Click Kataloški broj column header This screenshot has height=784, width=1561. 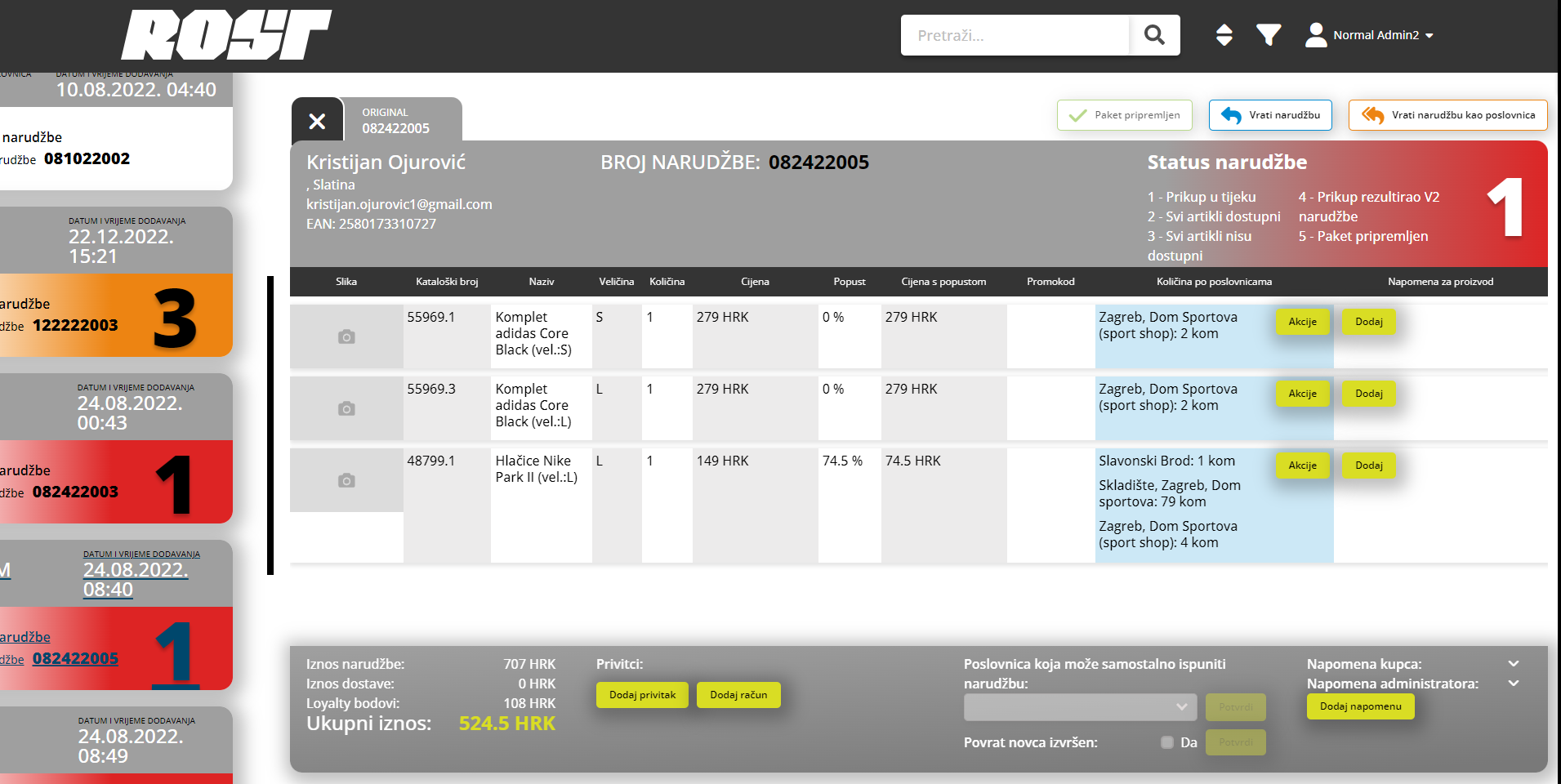click(447, 282)
